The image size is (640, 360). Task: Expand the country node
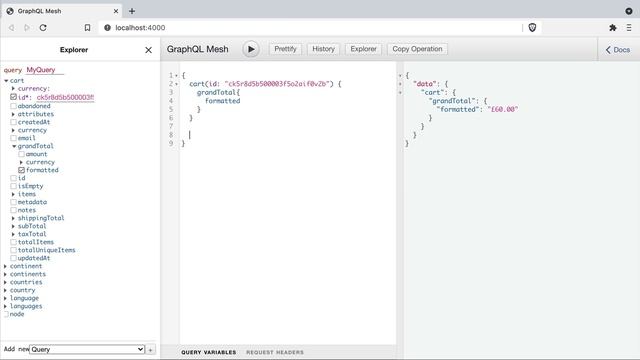click(5, 290)
